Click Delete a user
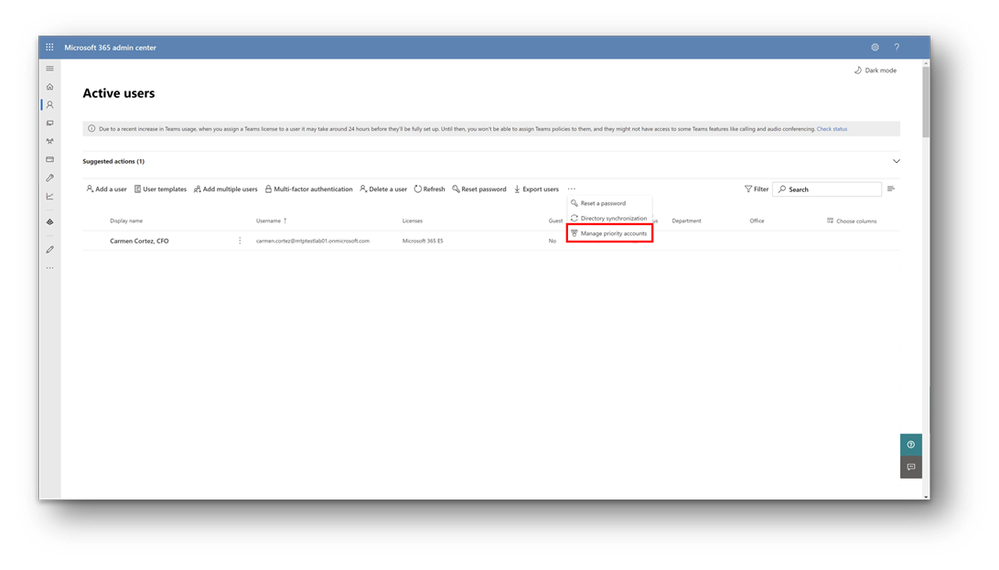 point(383,189)
